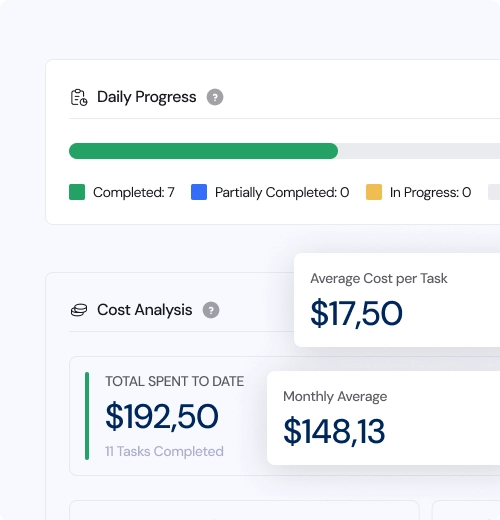Open the Cost Analysis help question mark
The height and width of the screenshot is (520, 500).
tap(211, 310)
